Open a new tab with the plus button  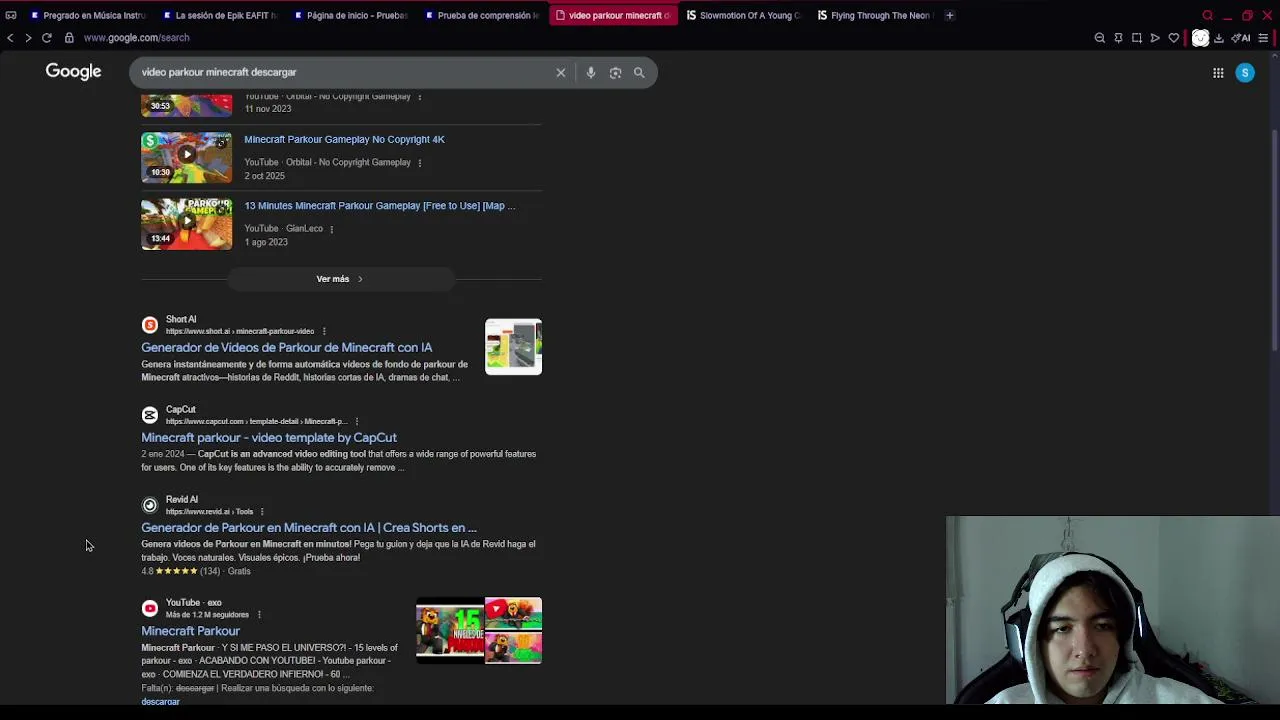pyautogui.click(x=950, y=15)
